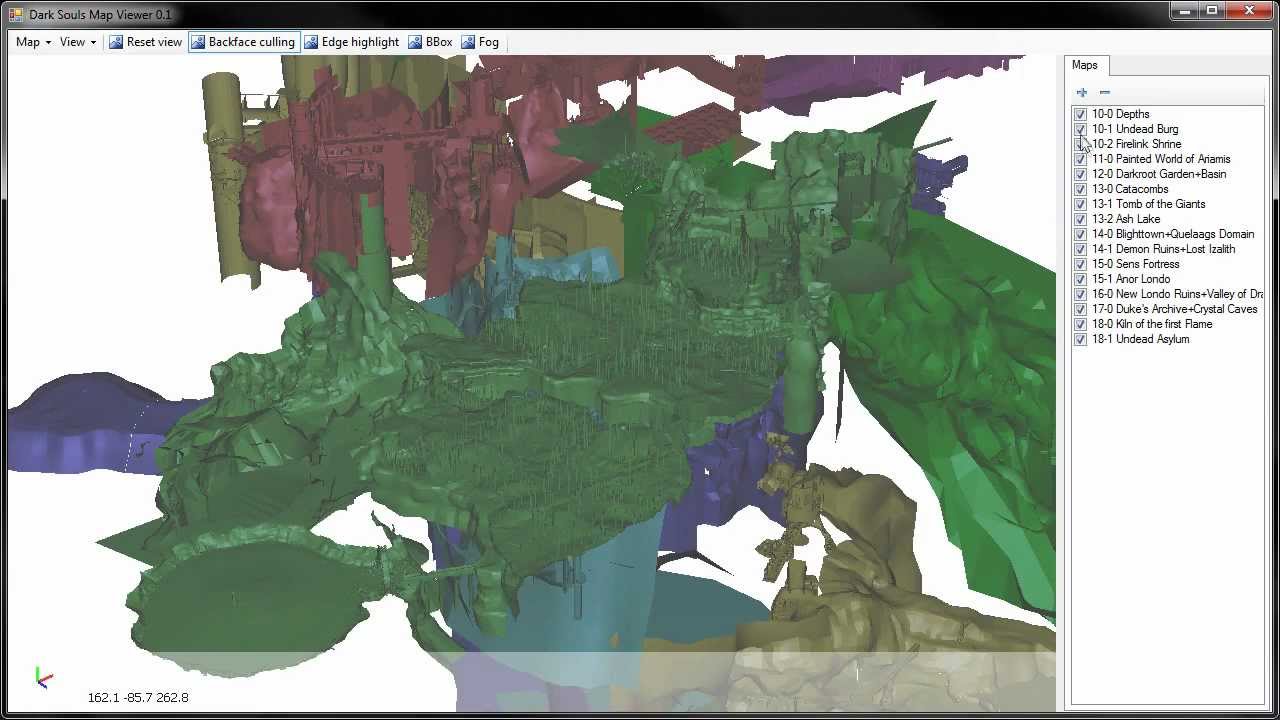Close the Dark Souls Map Viewer
1280x720 pixels.
pyautogui.click(x=1249, y=10)
